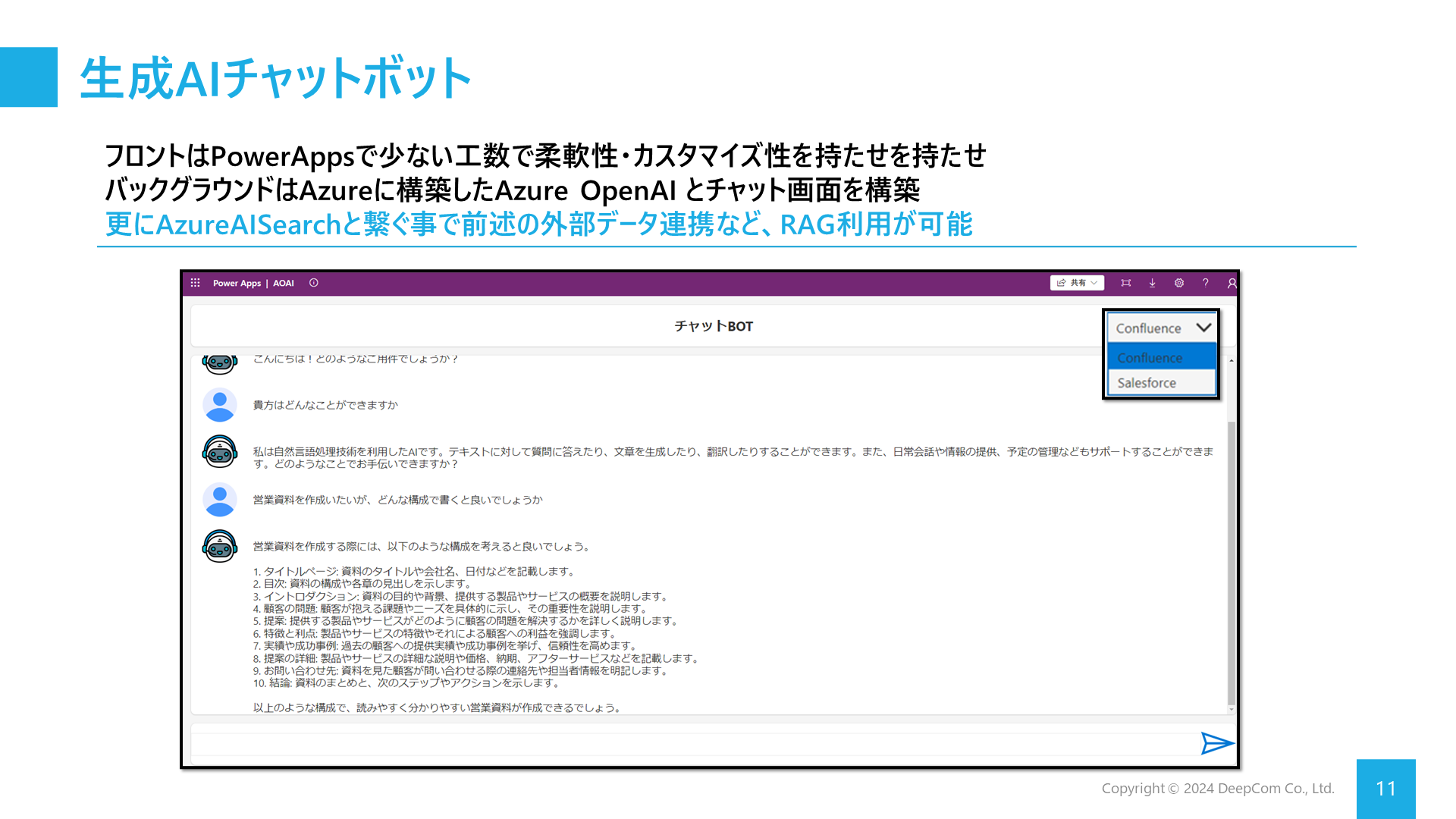The image size is (1456, 819).
Task: Click scrollbar up arrow in chat
Action: click(1231, 361)
